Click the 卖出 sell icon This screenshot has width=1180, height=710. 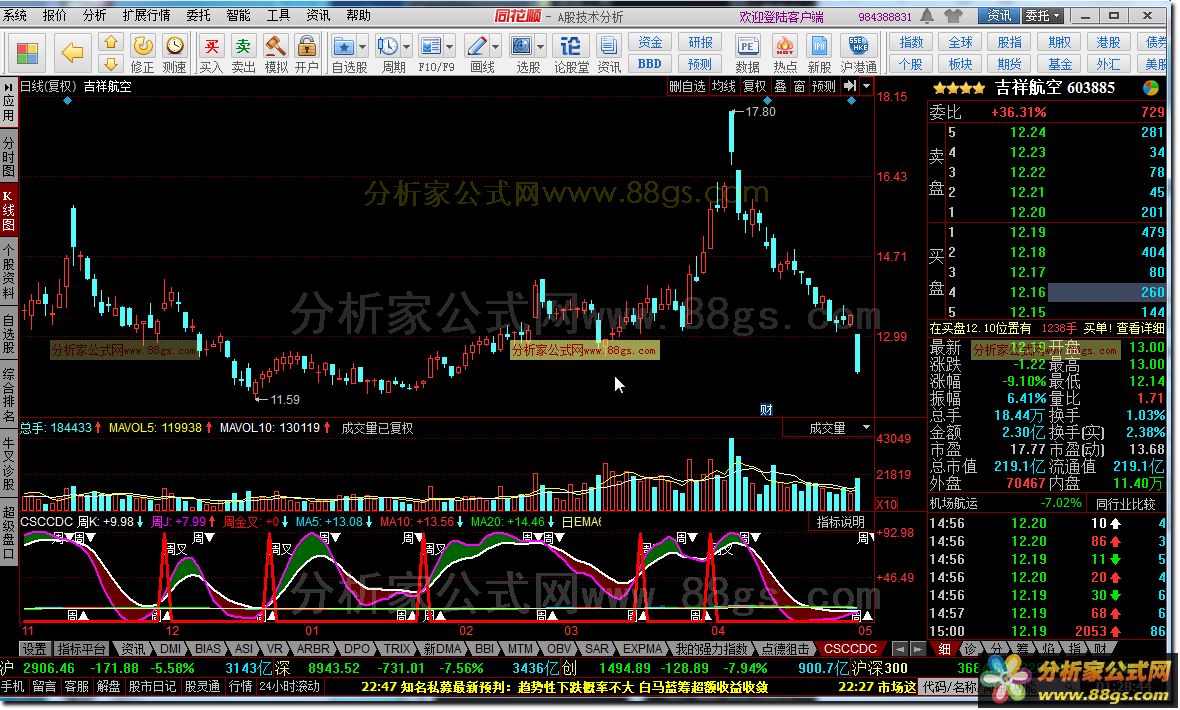243,47
